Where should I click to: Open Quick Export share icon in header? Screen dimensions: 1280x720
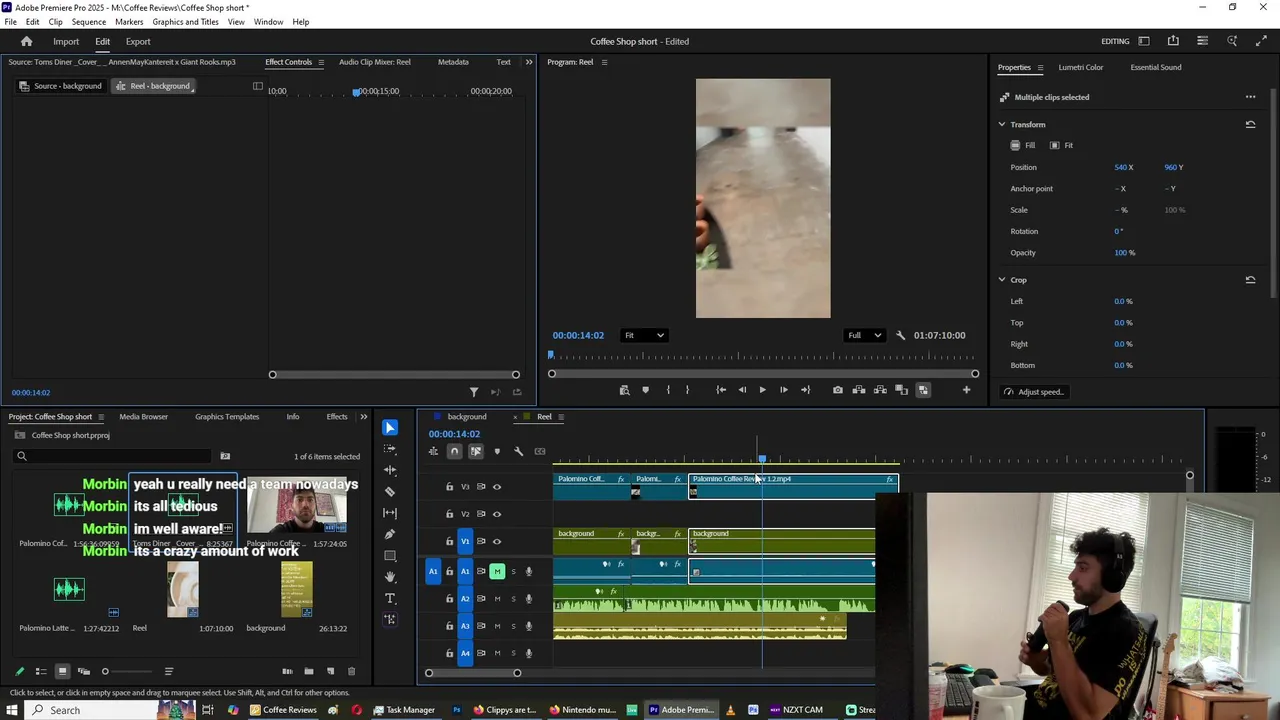[1173, 41]
